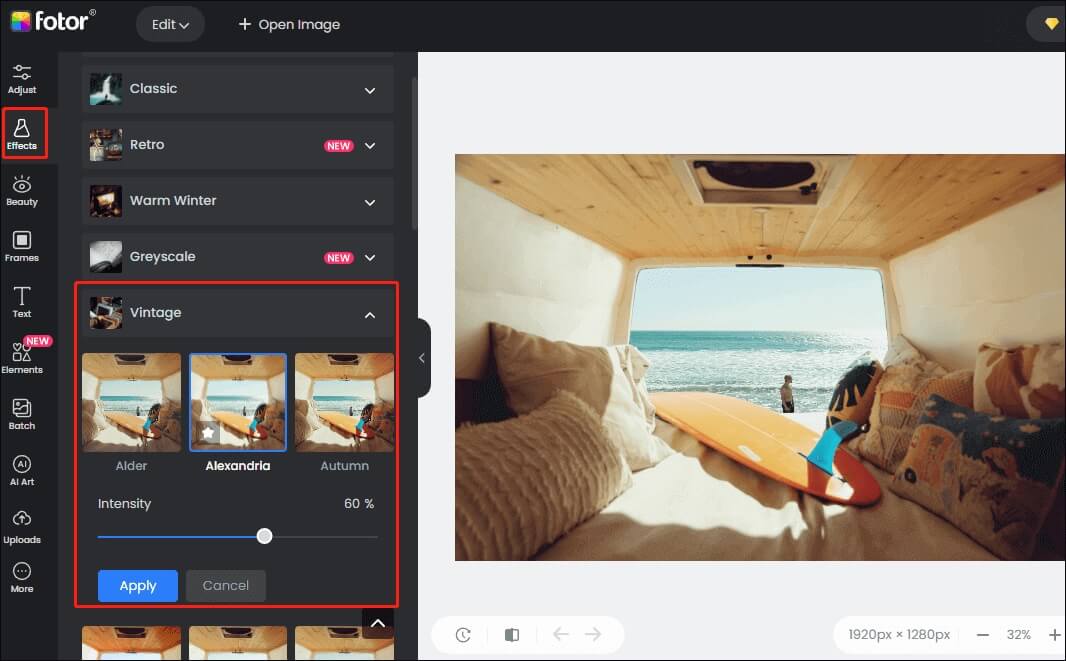1066x661 pixels.
Task: Open the Edit menu
Action: (169, 24)
